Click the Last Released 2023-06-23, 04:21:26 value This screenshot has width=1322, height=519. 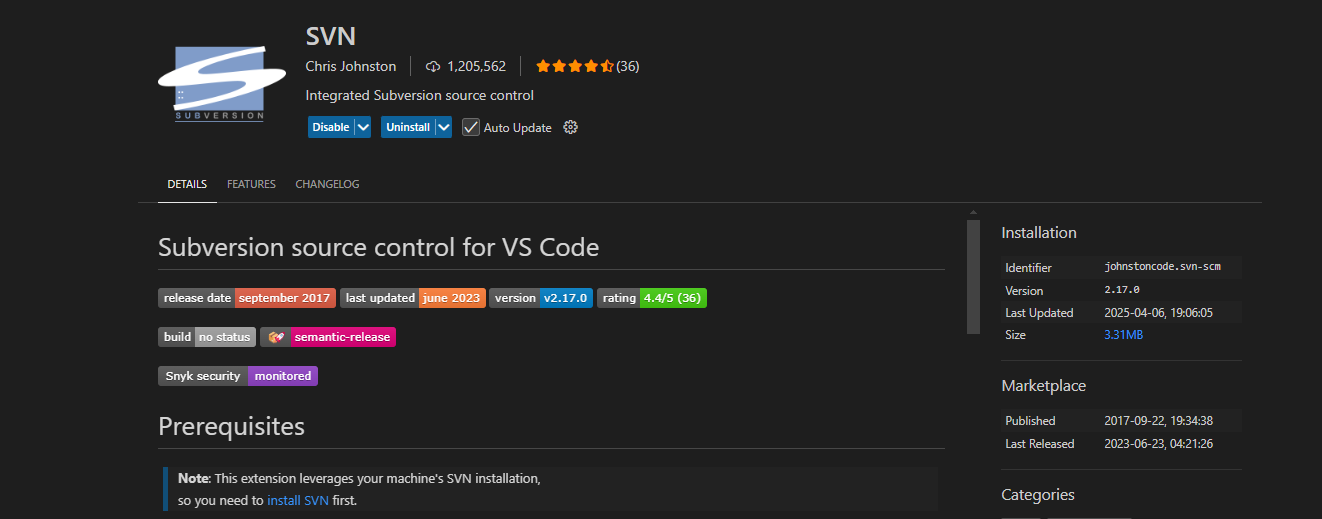coord(1159,444)
